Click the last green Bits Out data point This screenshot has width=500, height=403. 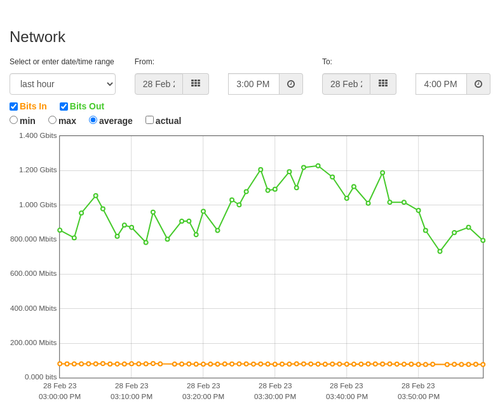click(x=483, y=240)
